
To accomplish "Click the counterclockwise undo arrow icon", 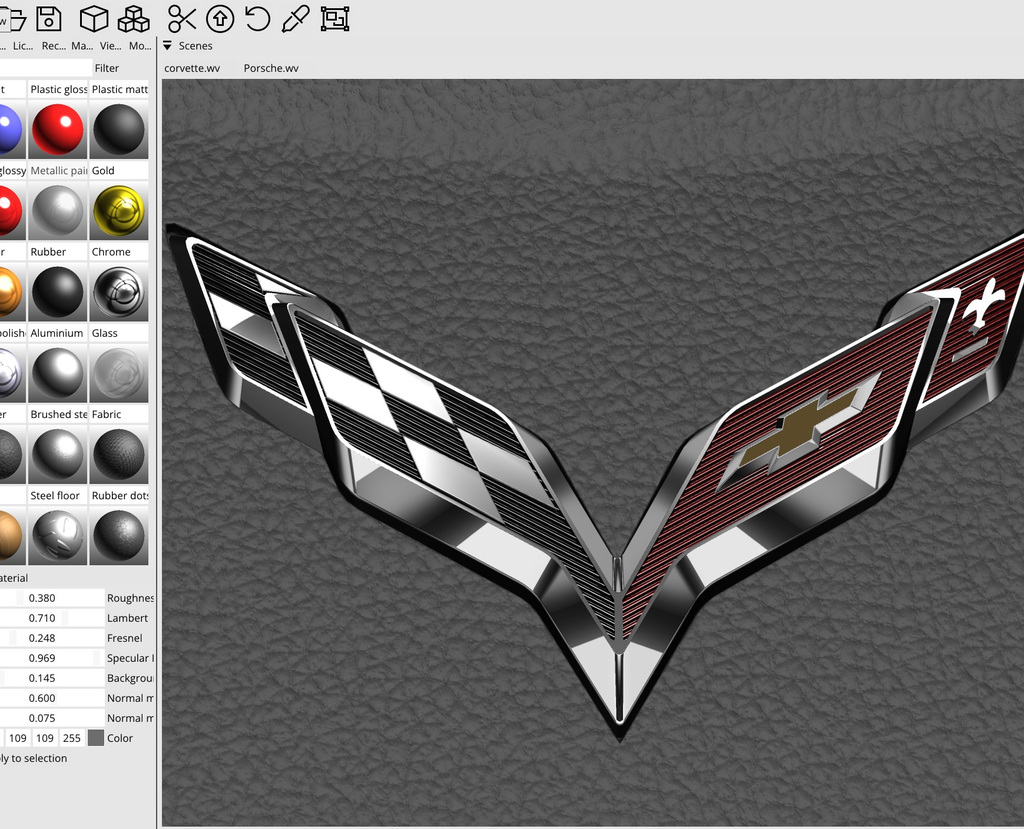I will pyautogui.click(x=257, y=18).
